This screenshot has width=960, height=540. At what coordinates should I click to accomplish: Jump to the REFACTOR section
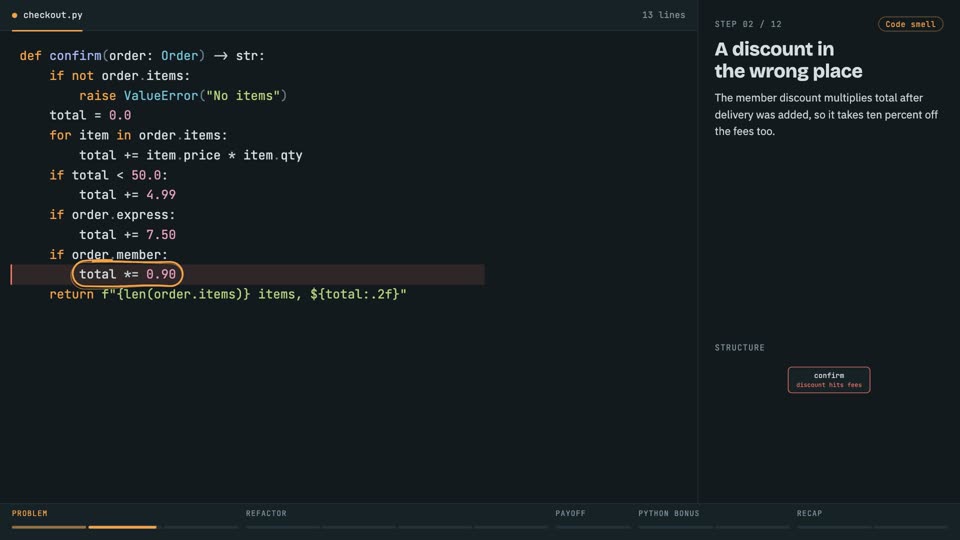click(x=266, y=513)
